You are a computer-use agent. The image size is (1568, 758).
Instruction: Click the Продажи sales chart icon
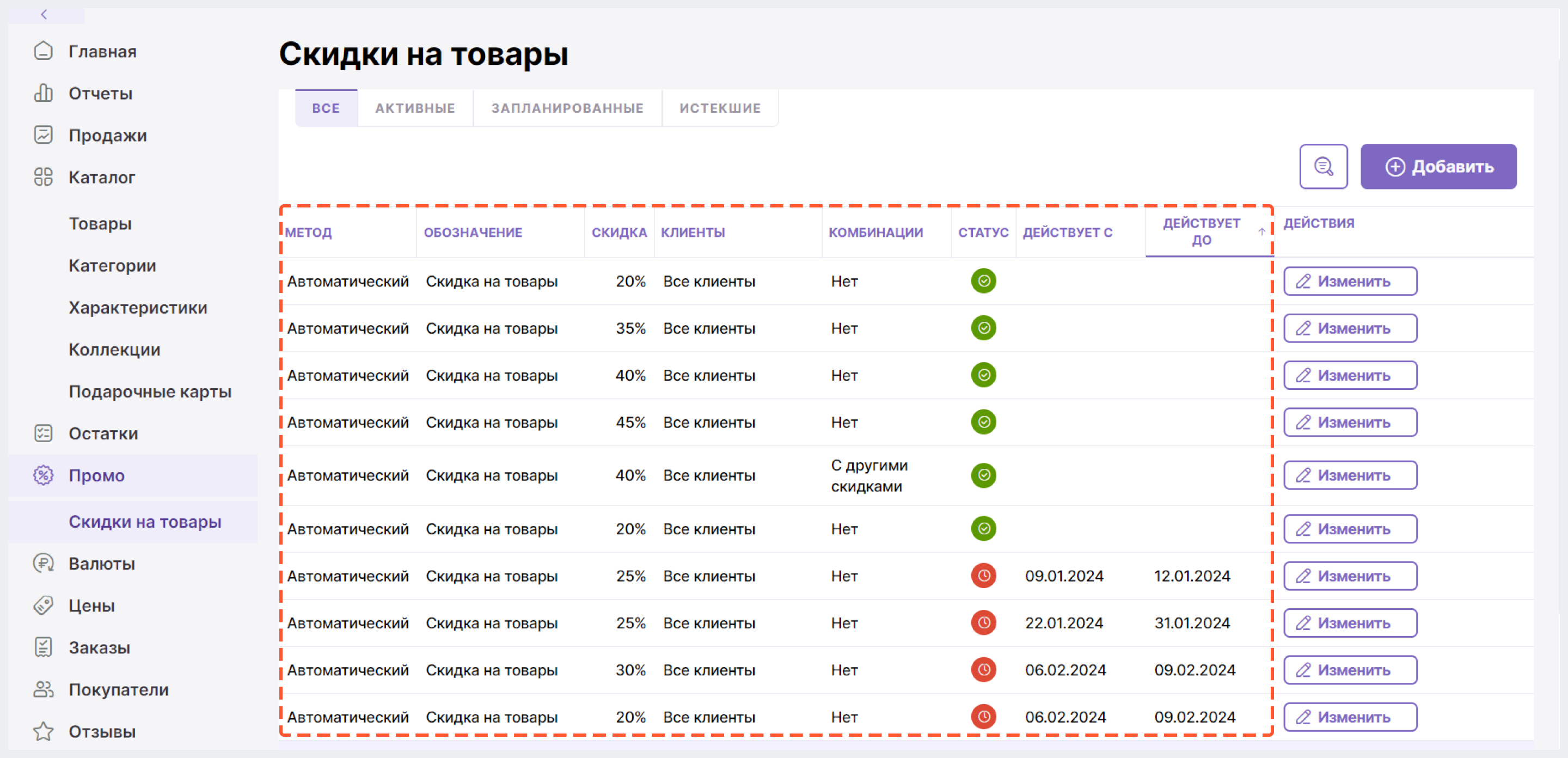pos(43,135)
